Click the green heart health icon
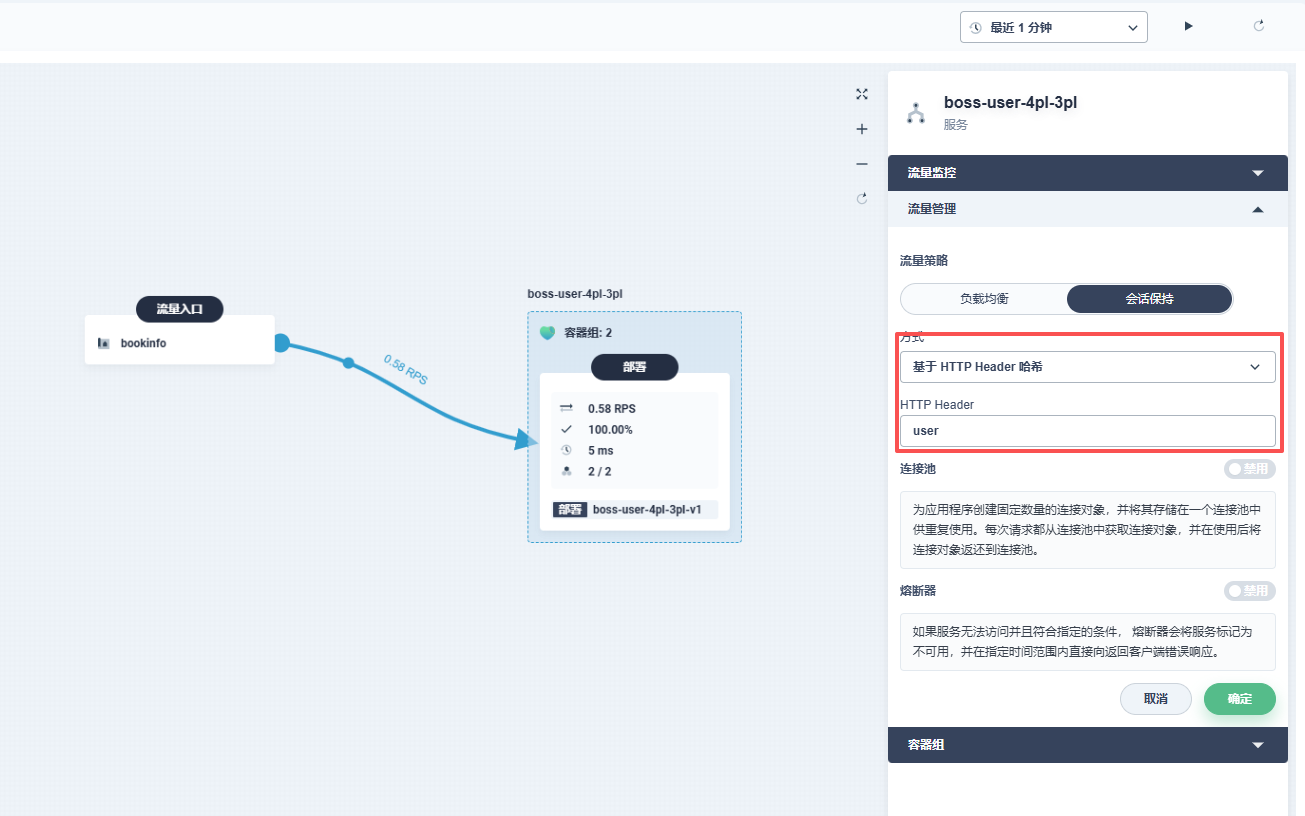The height and width of the screenshot is (816, 1305). coord(547,333)
